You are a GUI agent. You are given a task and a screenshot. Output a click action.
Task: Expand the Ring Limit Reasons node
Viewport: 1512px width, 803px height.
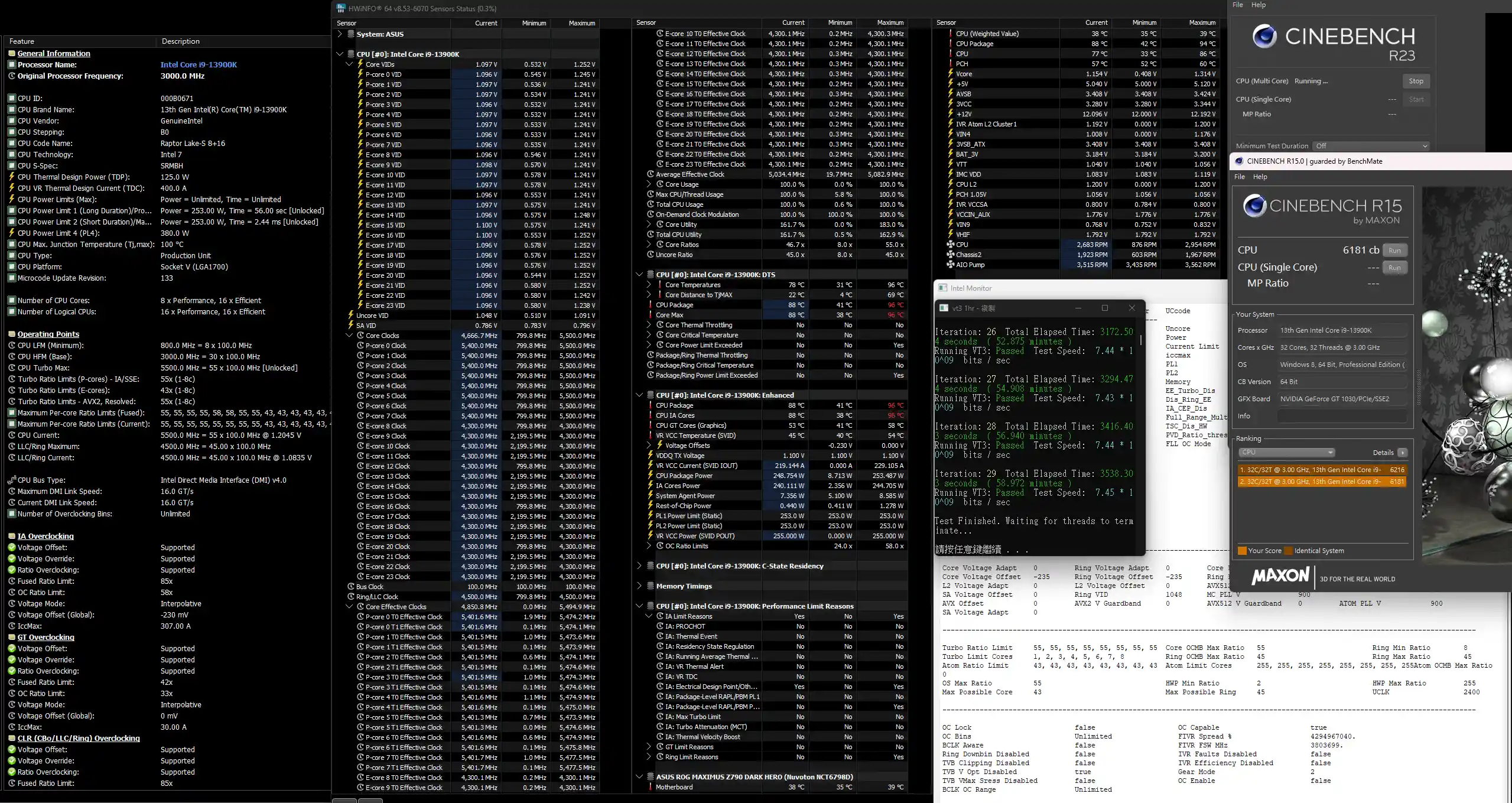(x=649, y=757)
